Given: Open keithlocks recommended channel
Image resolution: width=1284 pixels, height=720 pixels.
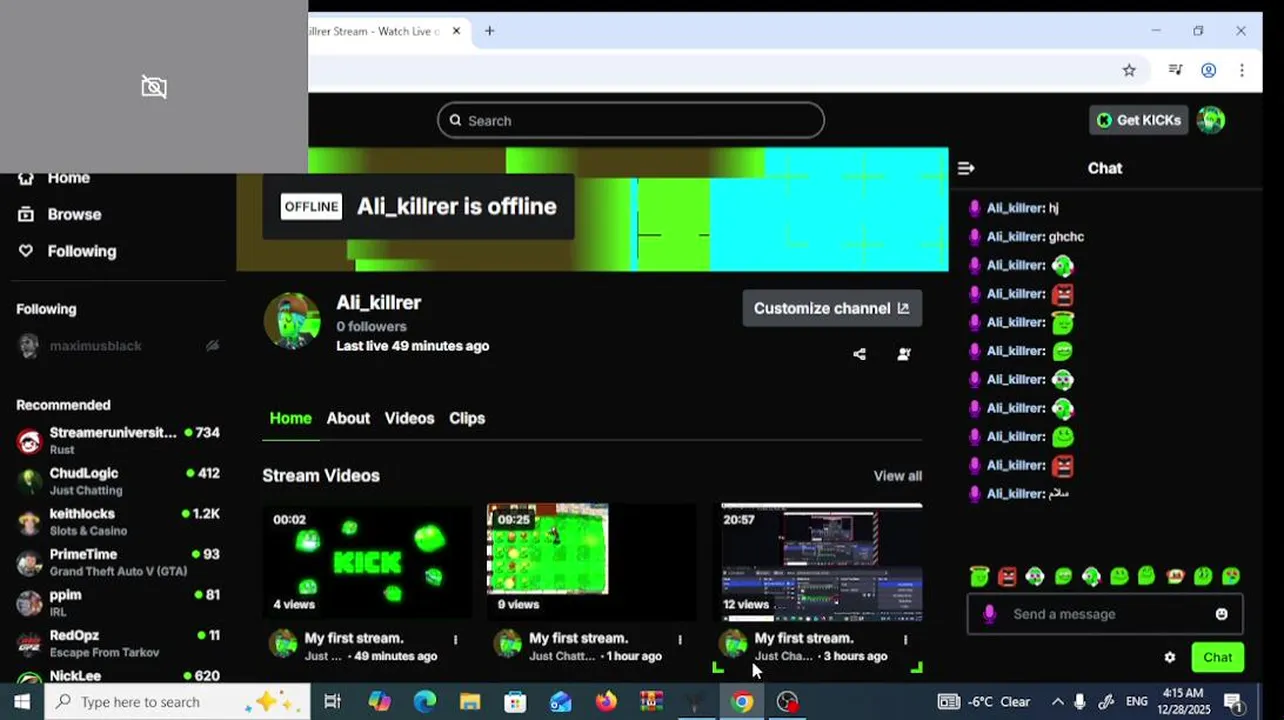Looking at the screenshot, I should [x=118, y=521].
